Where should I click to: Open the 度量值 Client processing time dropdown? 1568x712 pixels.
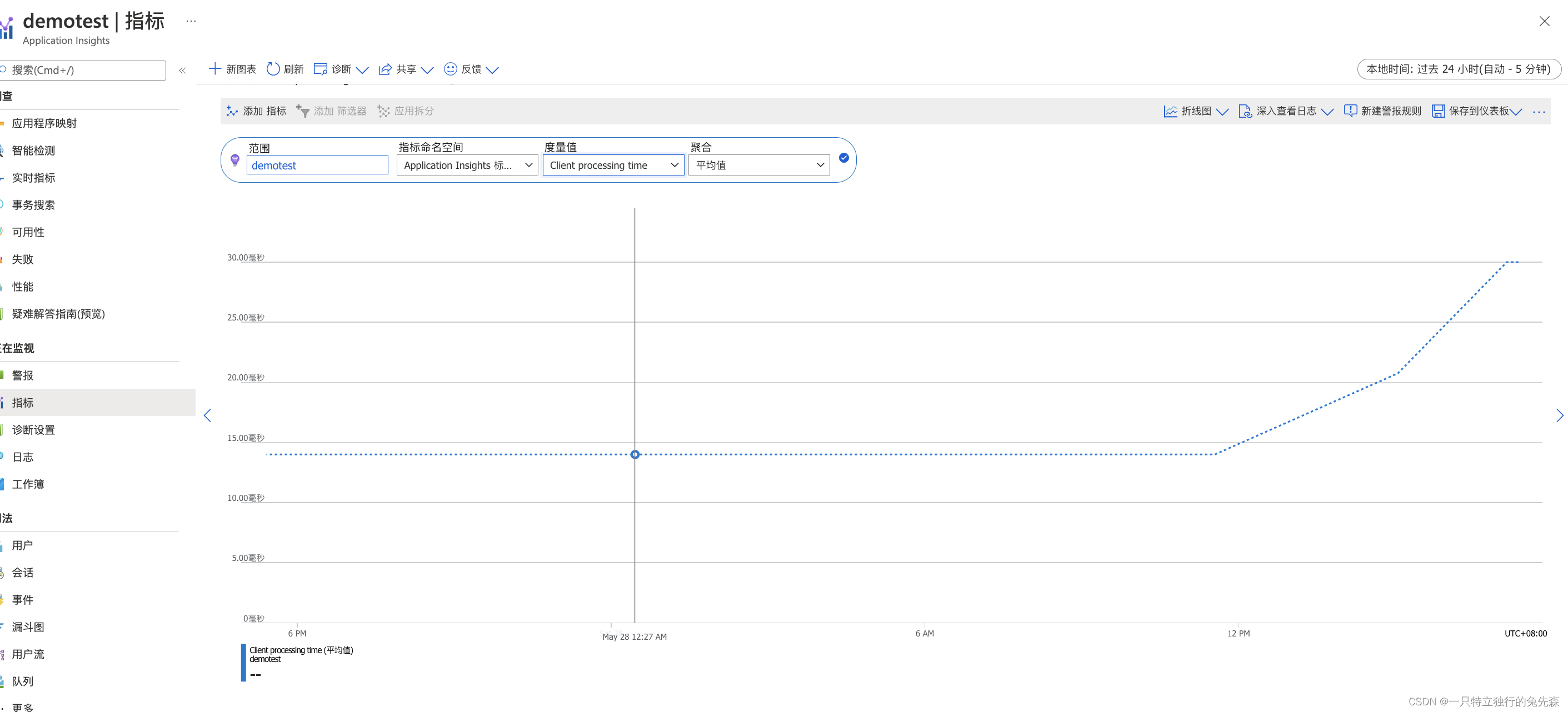(x=613, y=165)
